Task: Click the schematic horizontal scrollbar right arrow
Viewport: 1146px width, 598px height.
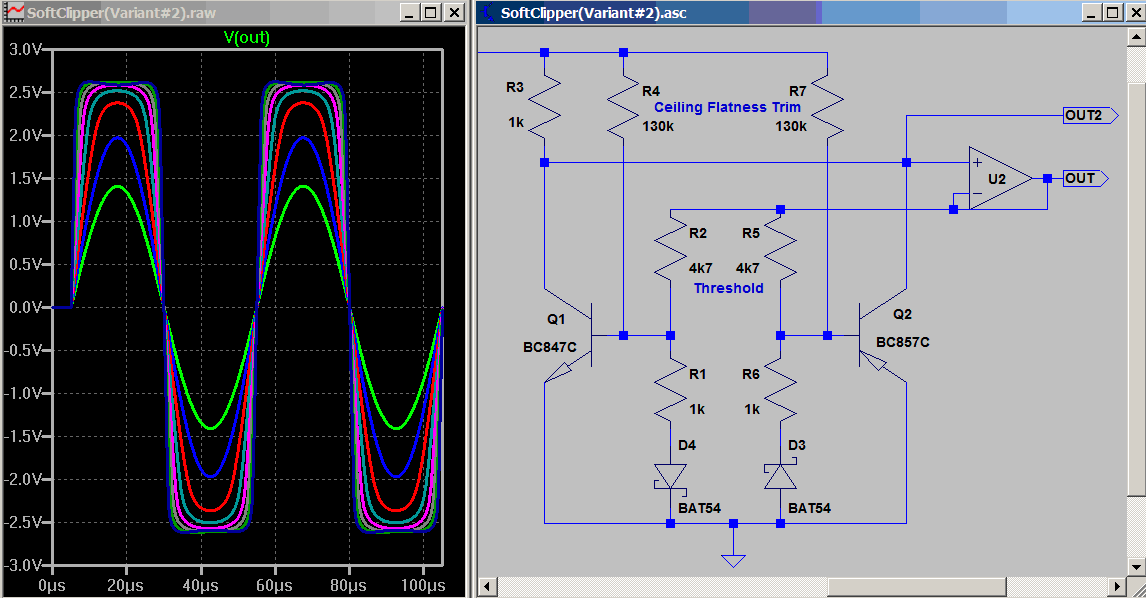Action: coord(1116,586)
